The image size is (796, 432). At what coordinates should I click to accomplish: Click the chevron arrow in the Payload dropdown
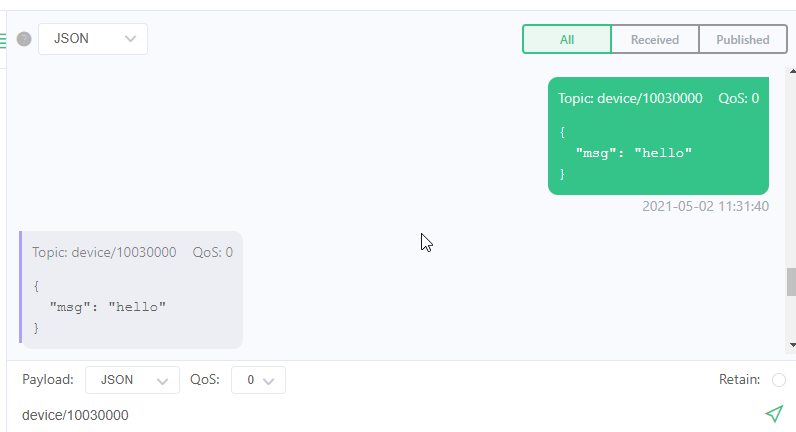(x=162, y=381)
